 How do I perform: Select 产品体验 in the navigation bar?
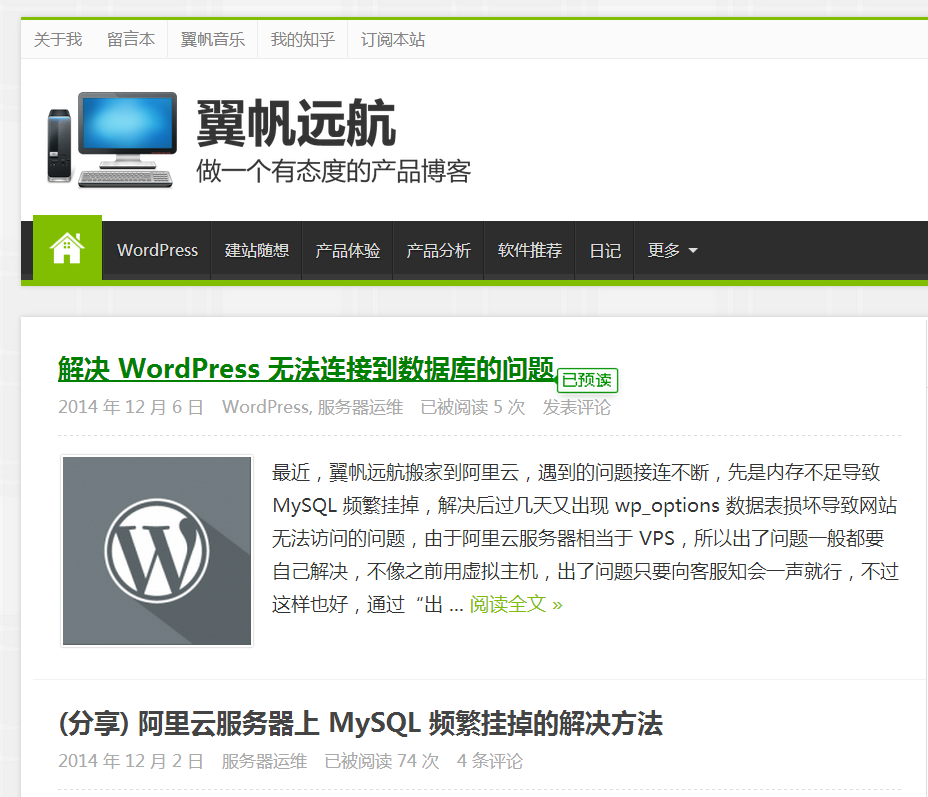[348, 250]
